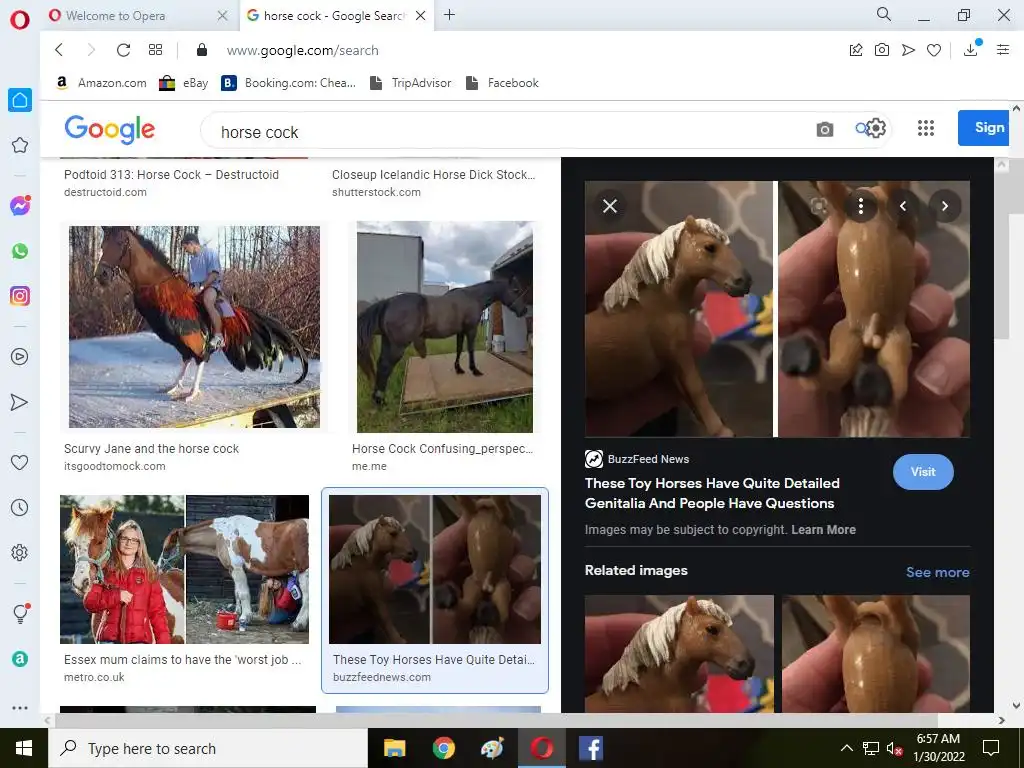Click the taskbar Type here to search
Image resolution: width=1024 pixels, height=768 pixels.
pos(208,748)
